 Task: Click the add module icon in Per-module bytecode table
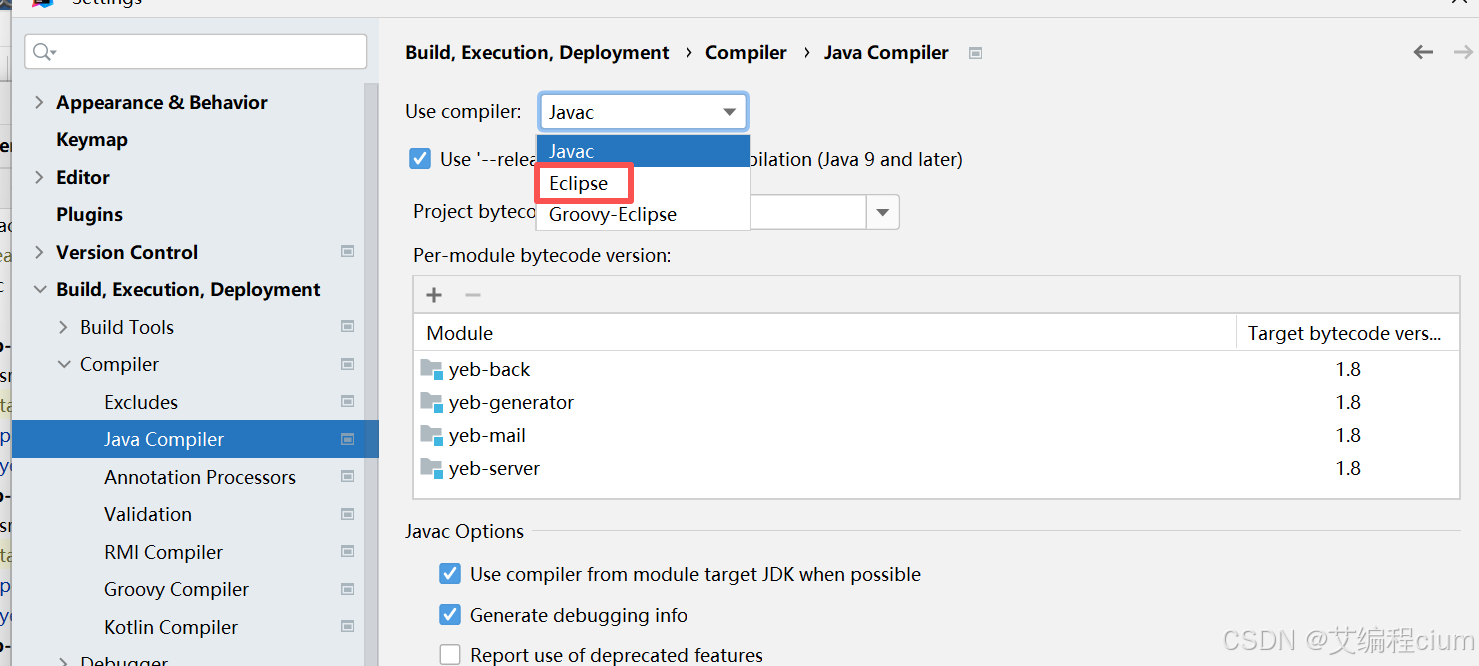[433, 294]
